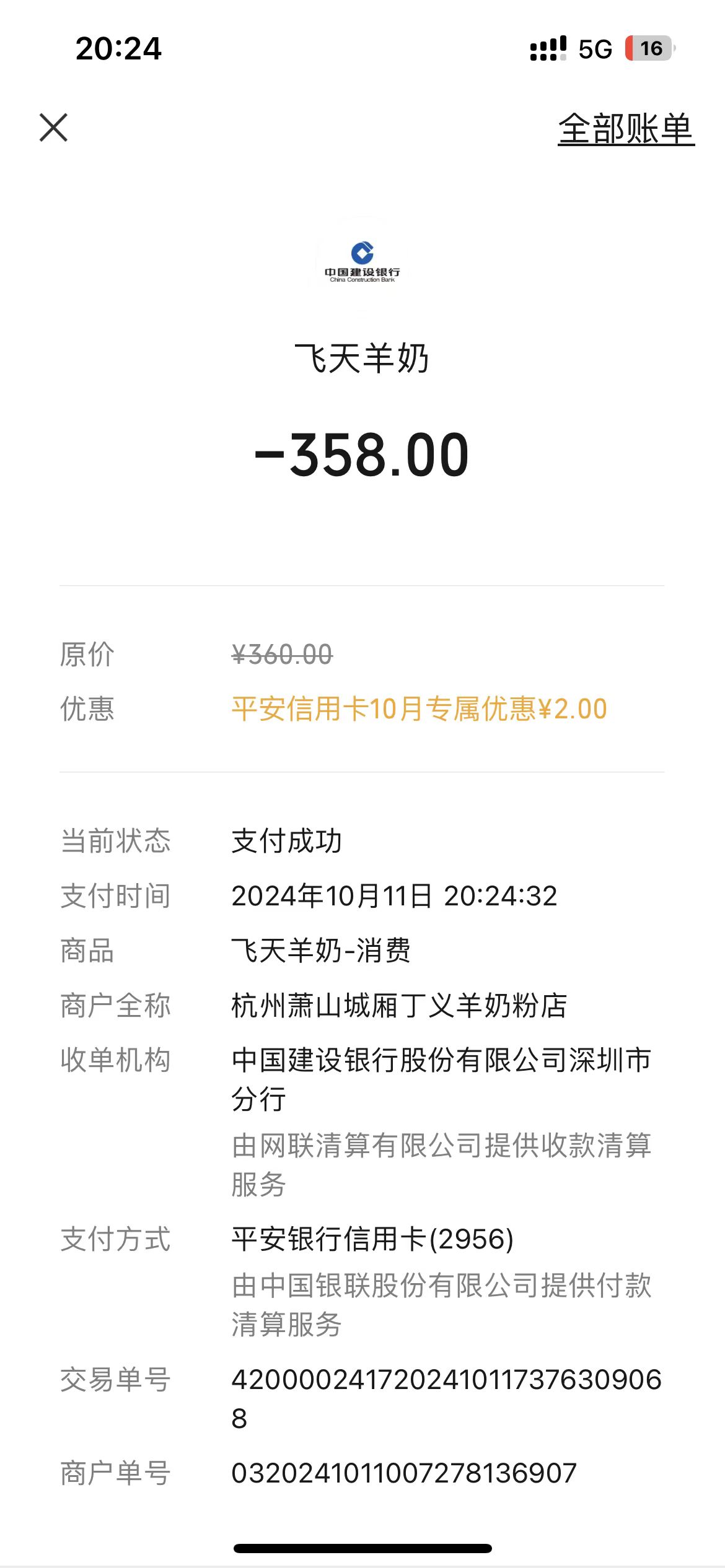The image size is (725, 1568).
Task: Tap the China Construction Bank logo
Action: pyautogui.click(x=362, y=260)
